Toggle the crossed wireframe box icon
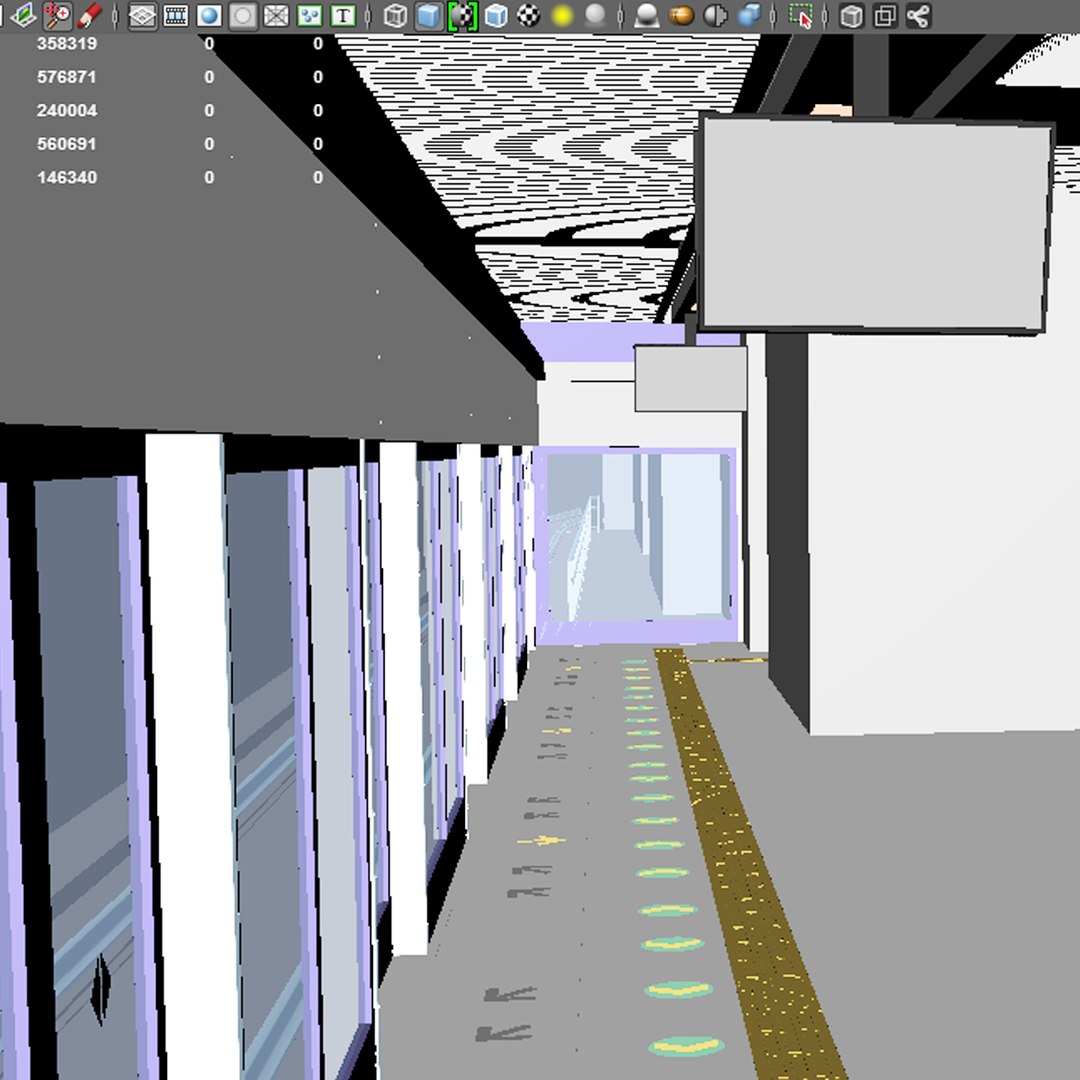This screenshot has height=1080, width=1080. tap(276, 15)
